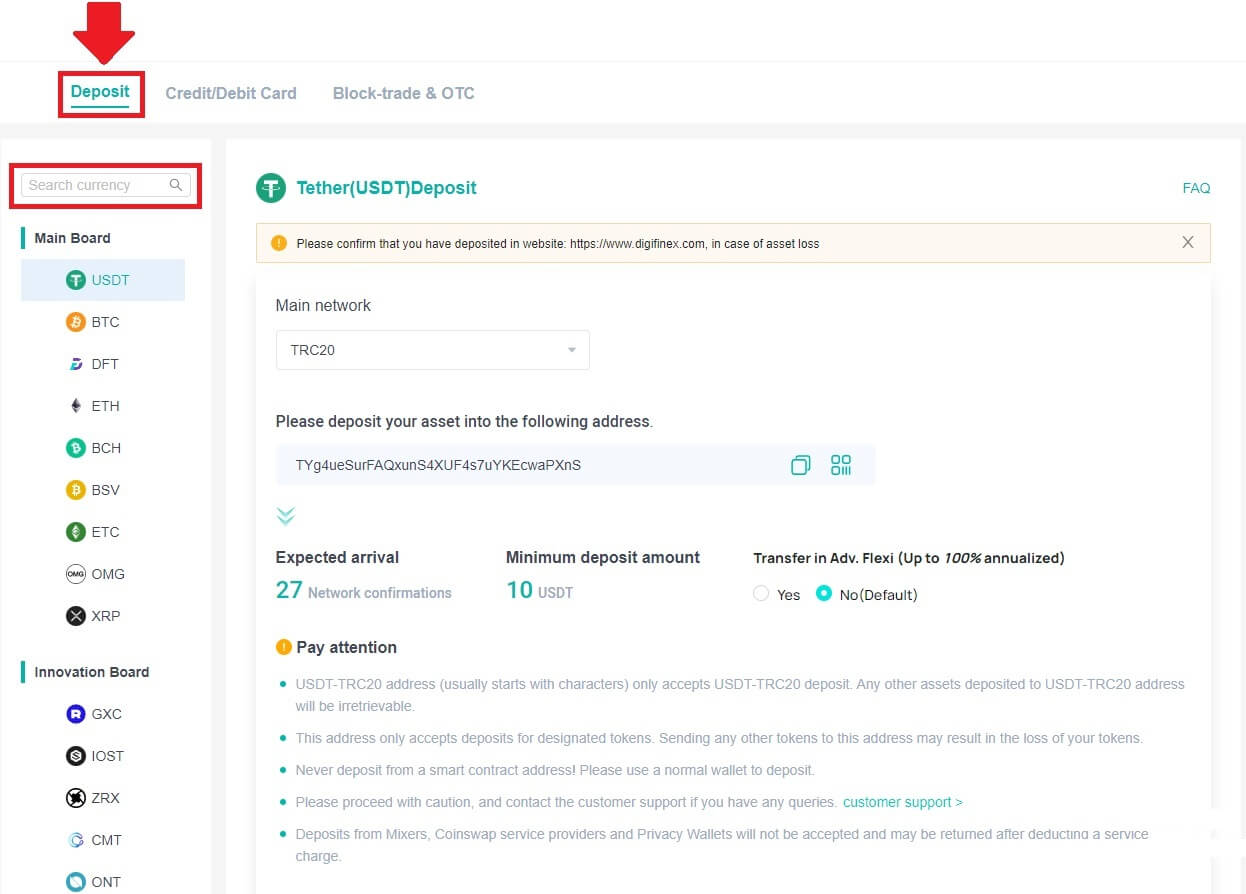Enable Transfer in Adv. Flexi with Yes
Screen dimensions: 1246x894
760,594
